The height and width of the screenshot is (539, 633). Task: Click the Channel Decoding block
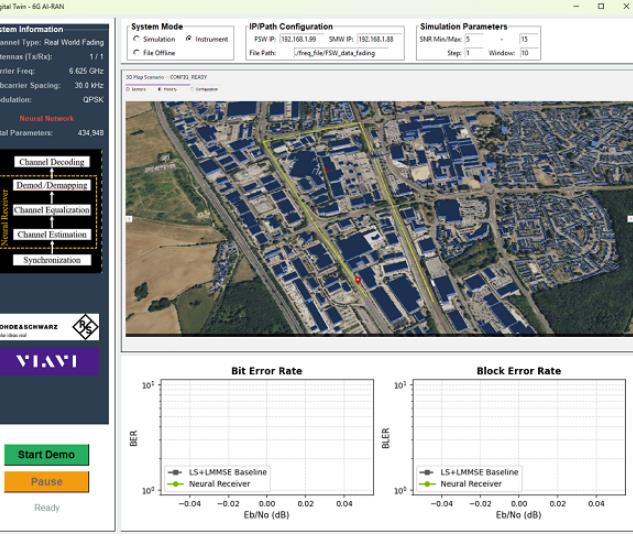pos(52,162)
